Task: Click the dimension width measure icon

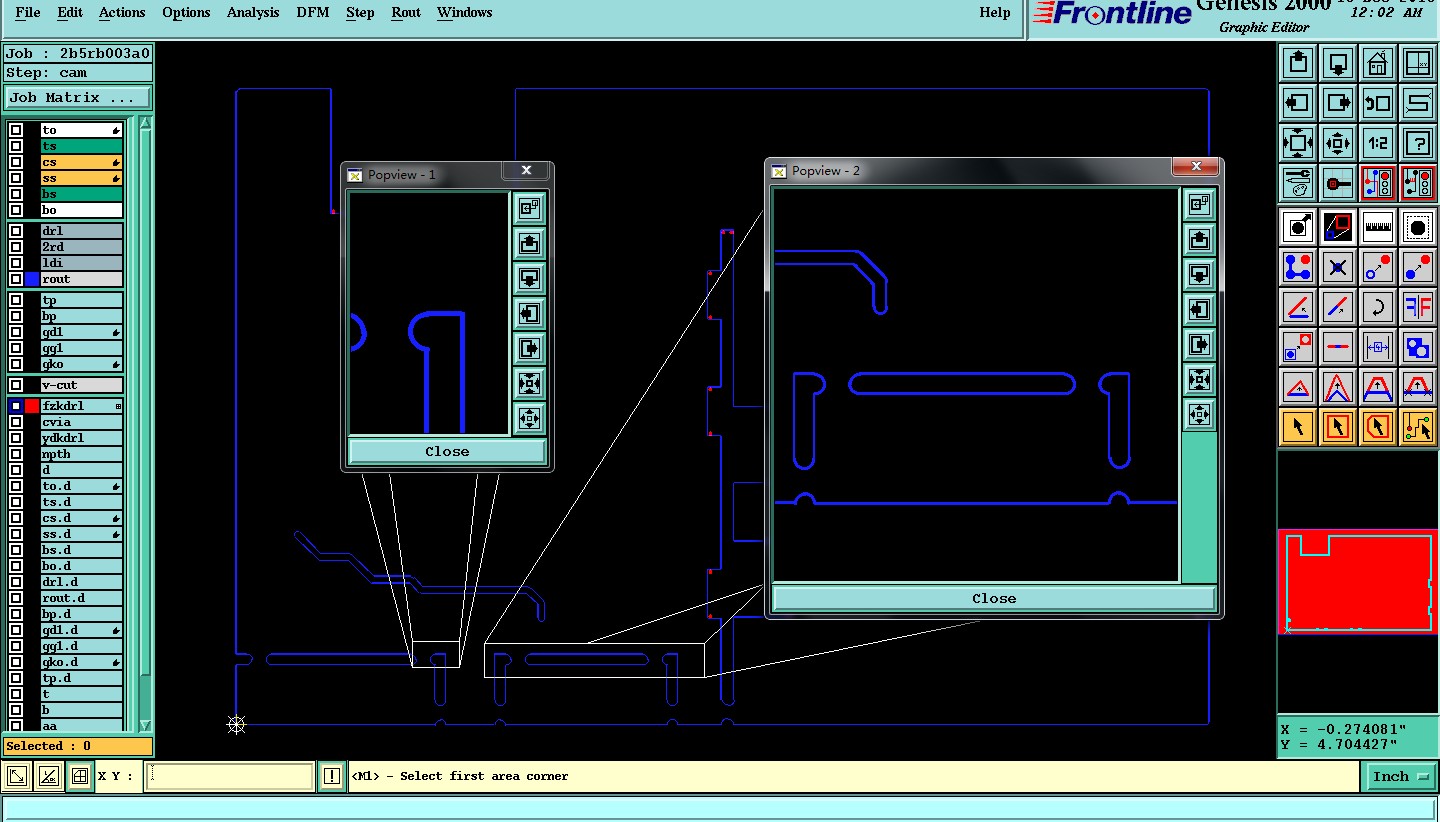Action: point(1378,347)
